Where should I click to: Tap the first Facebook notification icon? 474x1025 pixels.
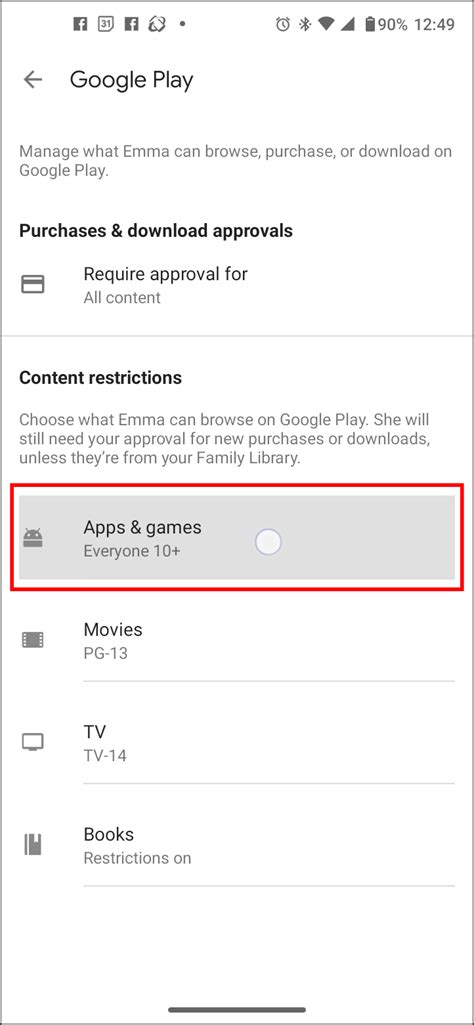click(80, 25)
